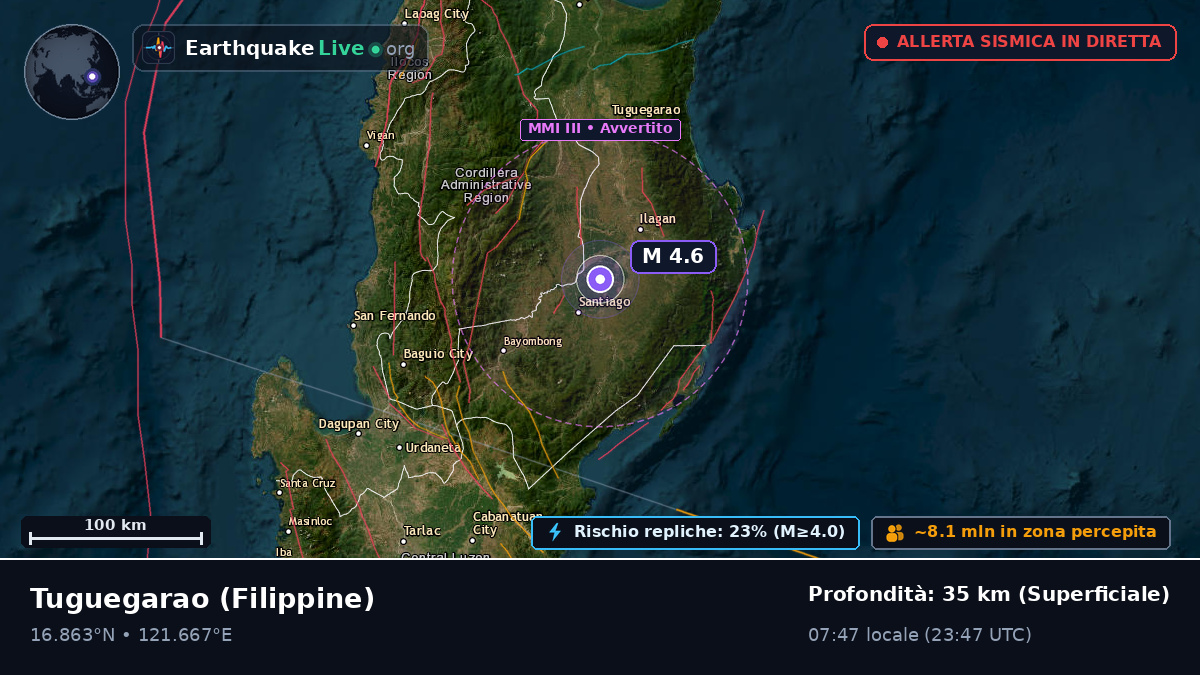Click Profondità: 35 km (Superficiale) text

pos(989,594)
